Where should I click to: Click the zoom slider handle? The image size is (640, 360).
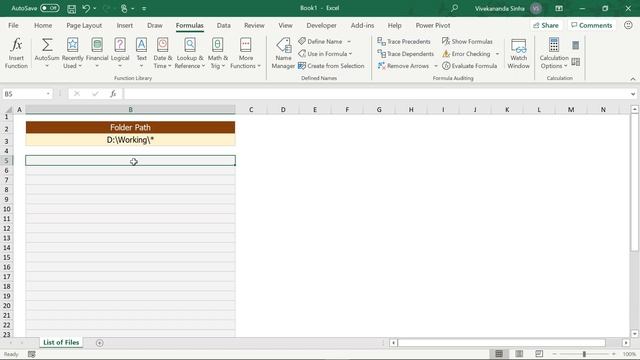584,354
